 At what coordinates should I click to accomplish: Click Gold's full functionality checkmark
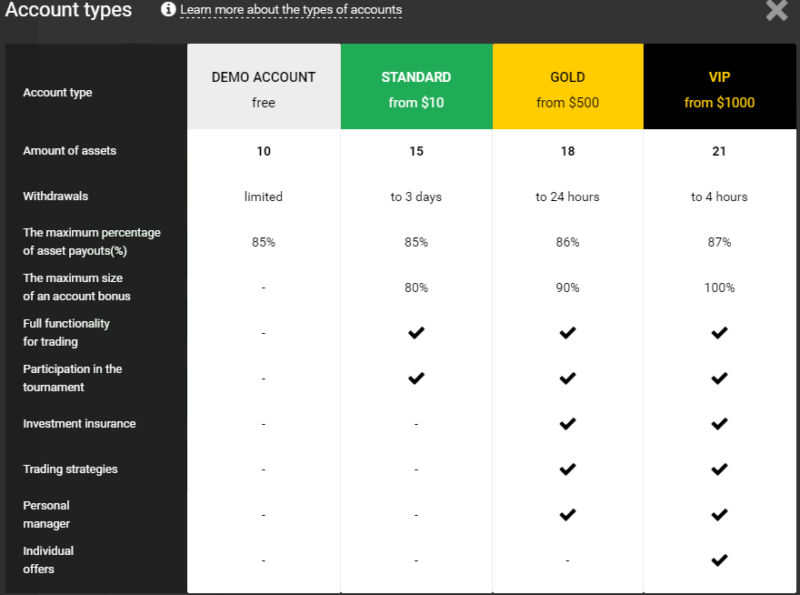click(x=568, y=333)
